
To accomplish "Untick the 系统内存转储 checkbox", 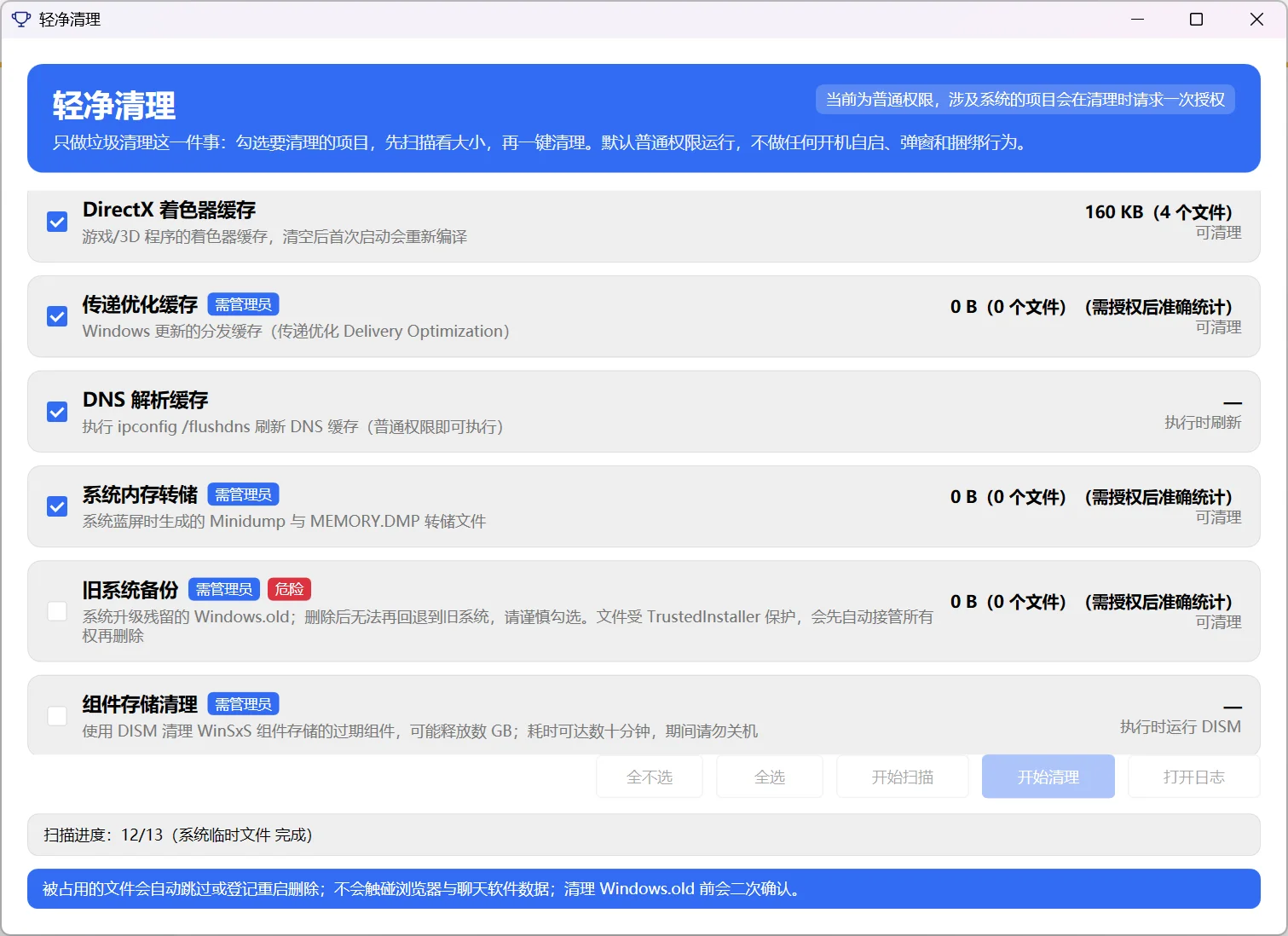I will point(57,506).
